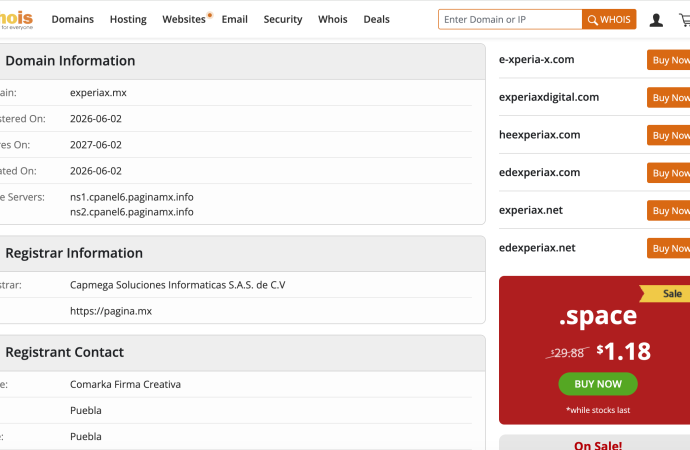Click the Whois logo in the header

[x=16, y=20]
